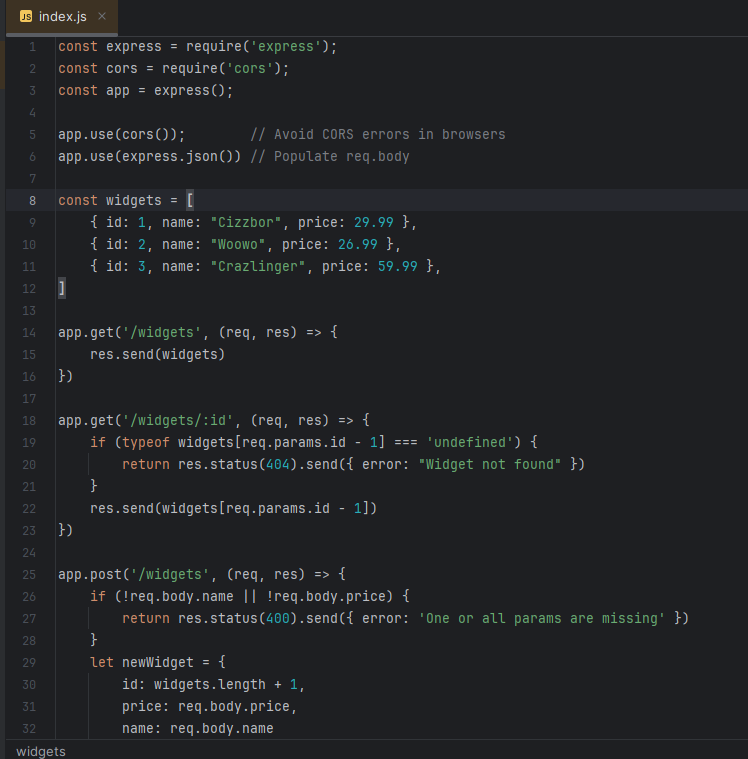Click status code 404
Viewport: 748px width, 759px height.
pos(278,464)
